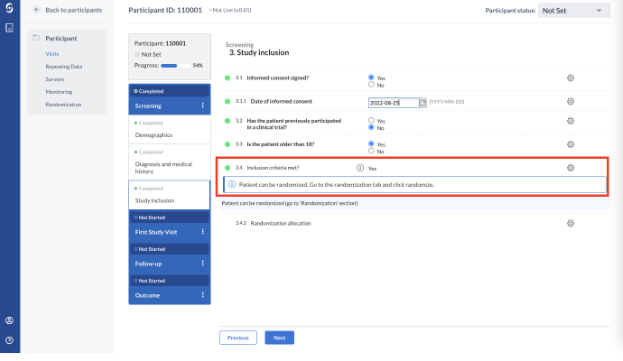Select No for previously participated in trial
Screen dimensions: 623x361
coord(371,127)
